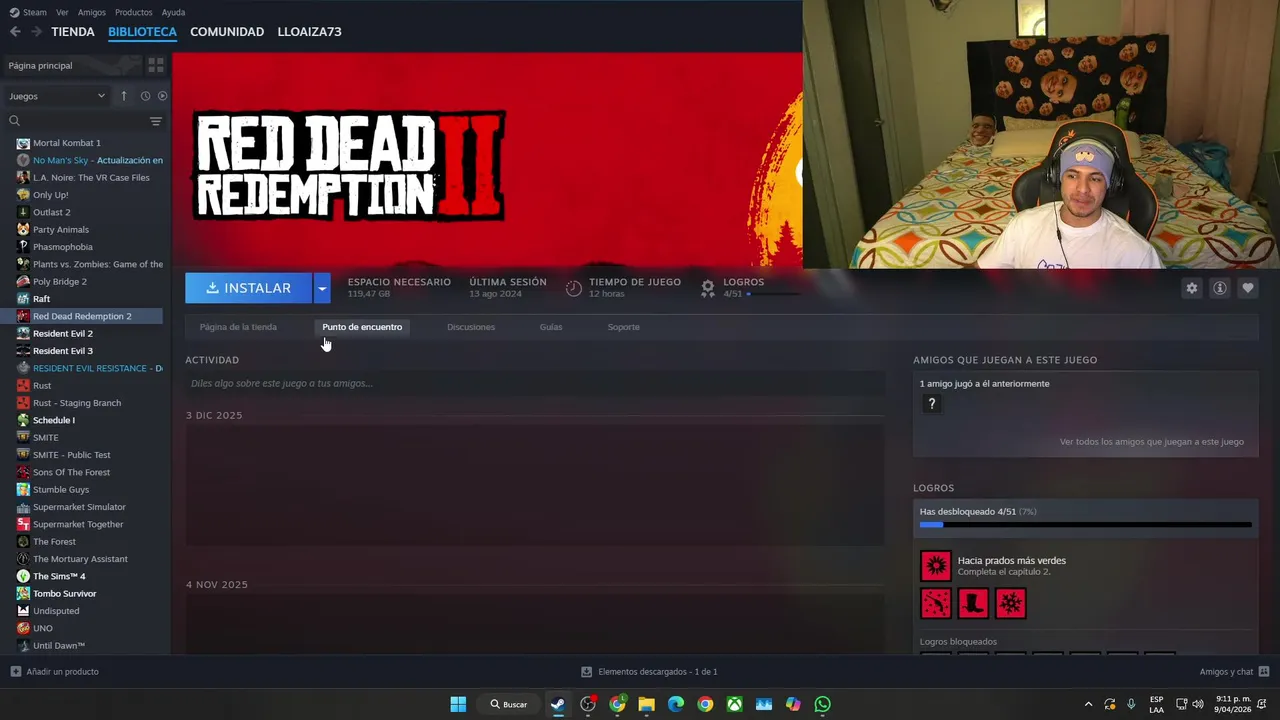Viewport: 1280px width, 720px height.
Task: Click the Party Animals game icon
Action: click(x=23, y=229)
